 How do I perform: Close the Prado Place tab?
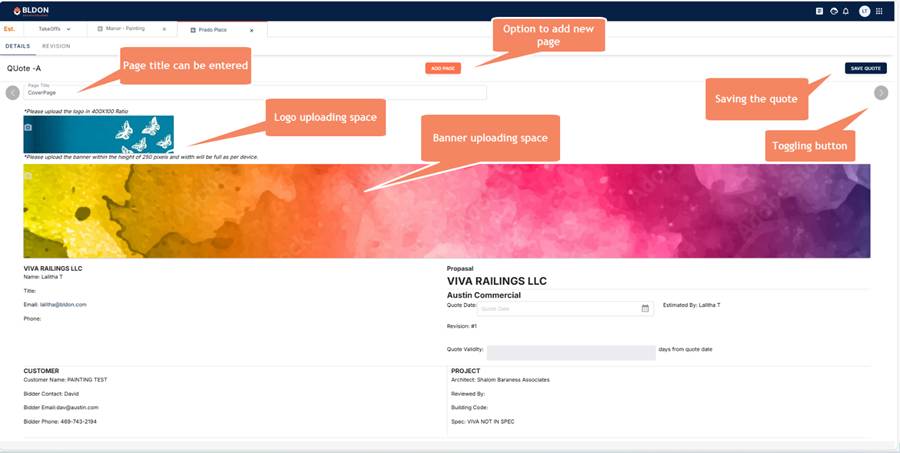point(251,30)
